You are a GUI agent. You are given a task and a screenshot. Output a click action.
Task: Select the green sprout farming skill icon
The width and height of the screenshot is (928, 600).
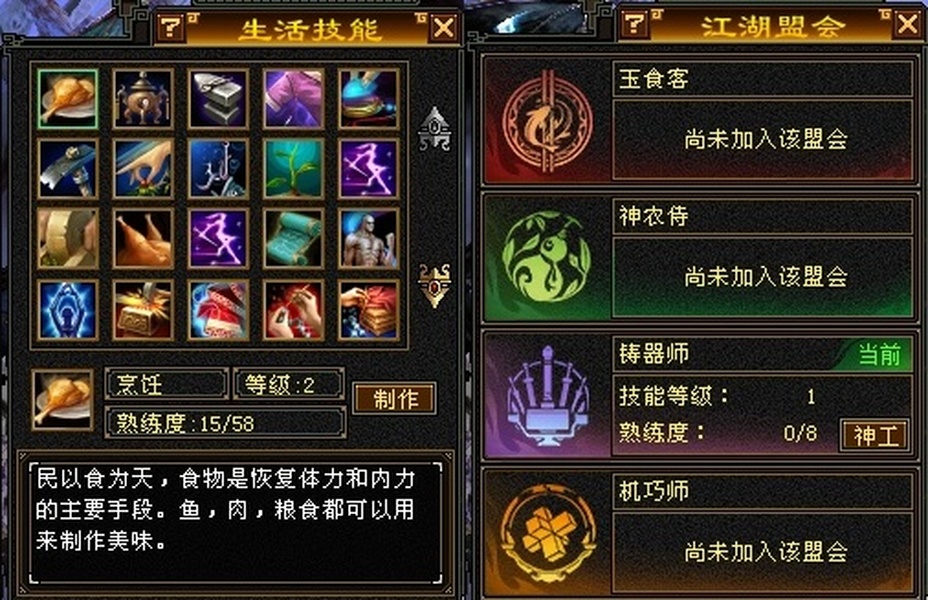[294, 169]
